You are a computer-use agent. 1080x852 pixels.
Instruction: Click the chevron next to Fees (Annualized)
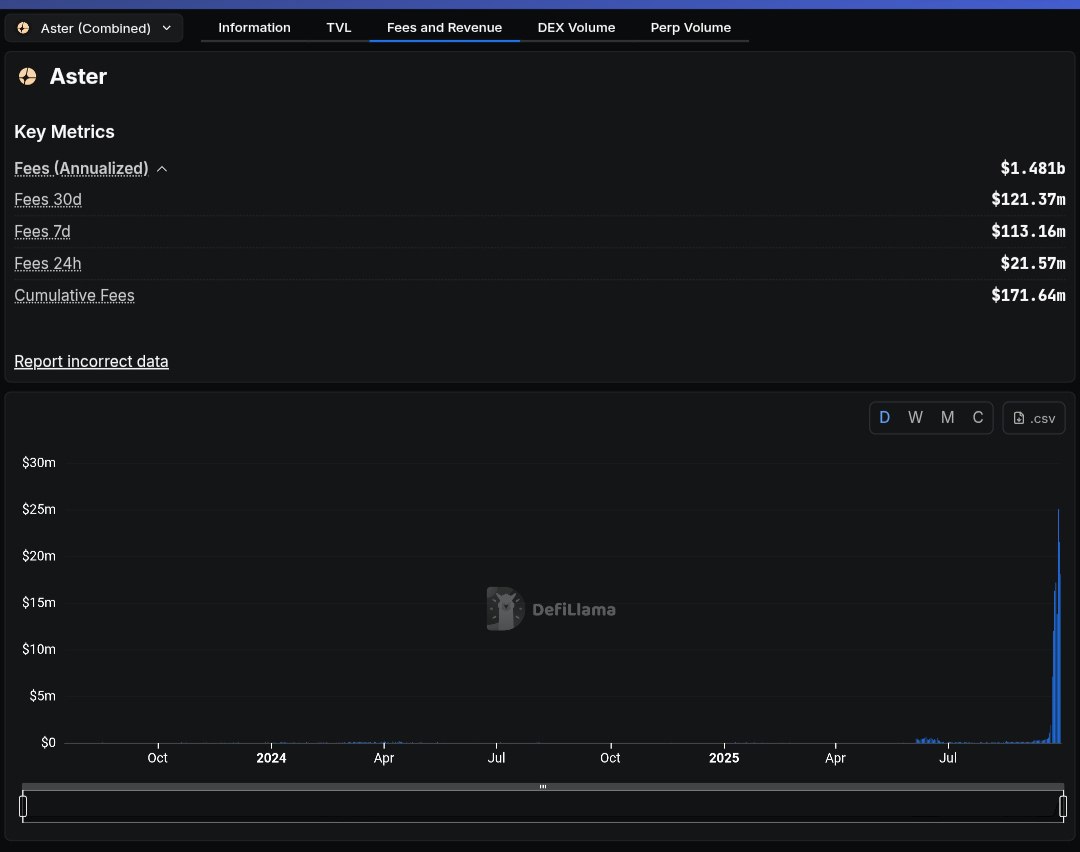coord(162,169)
